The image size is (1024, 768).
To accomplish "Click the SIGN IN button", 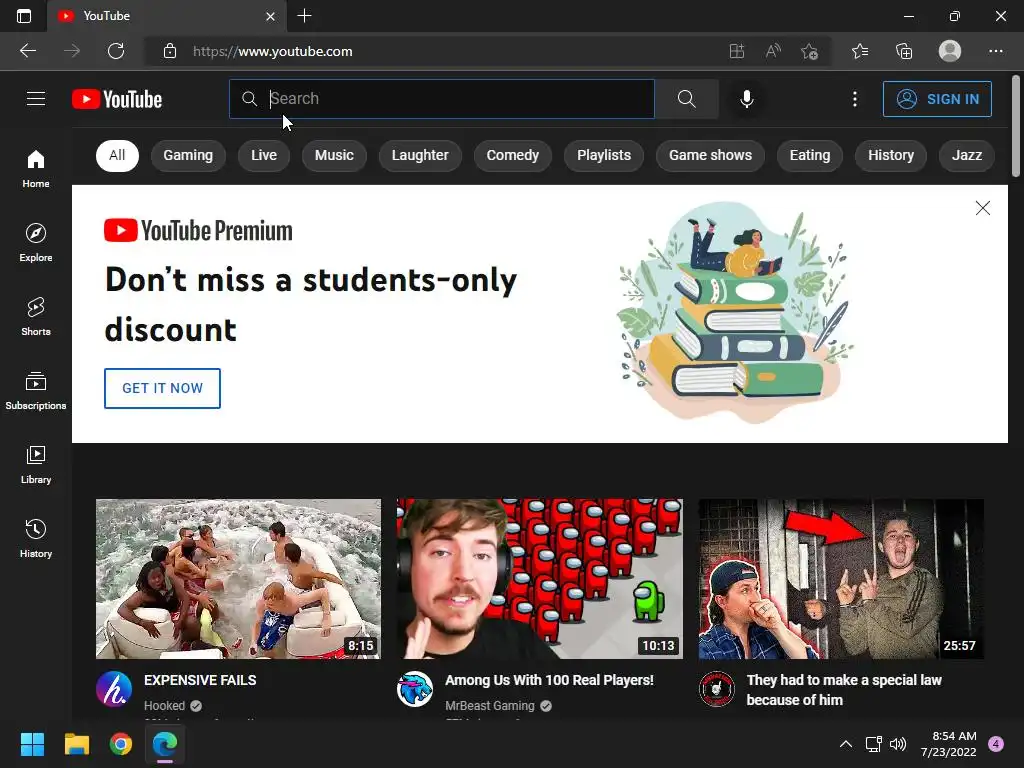I will pos(937,99).
